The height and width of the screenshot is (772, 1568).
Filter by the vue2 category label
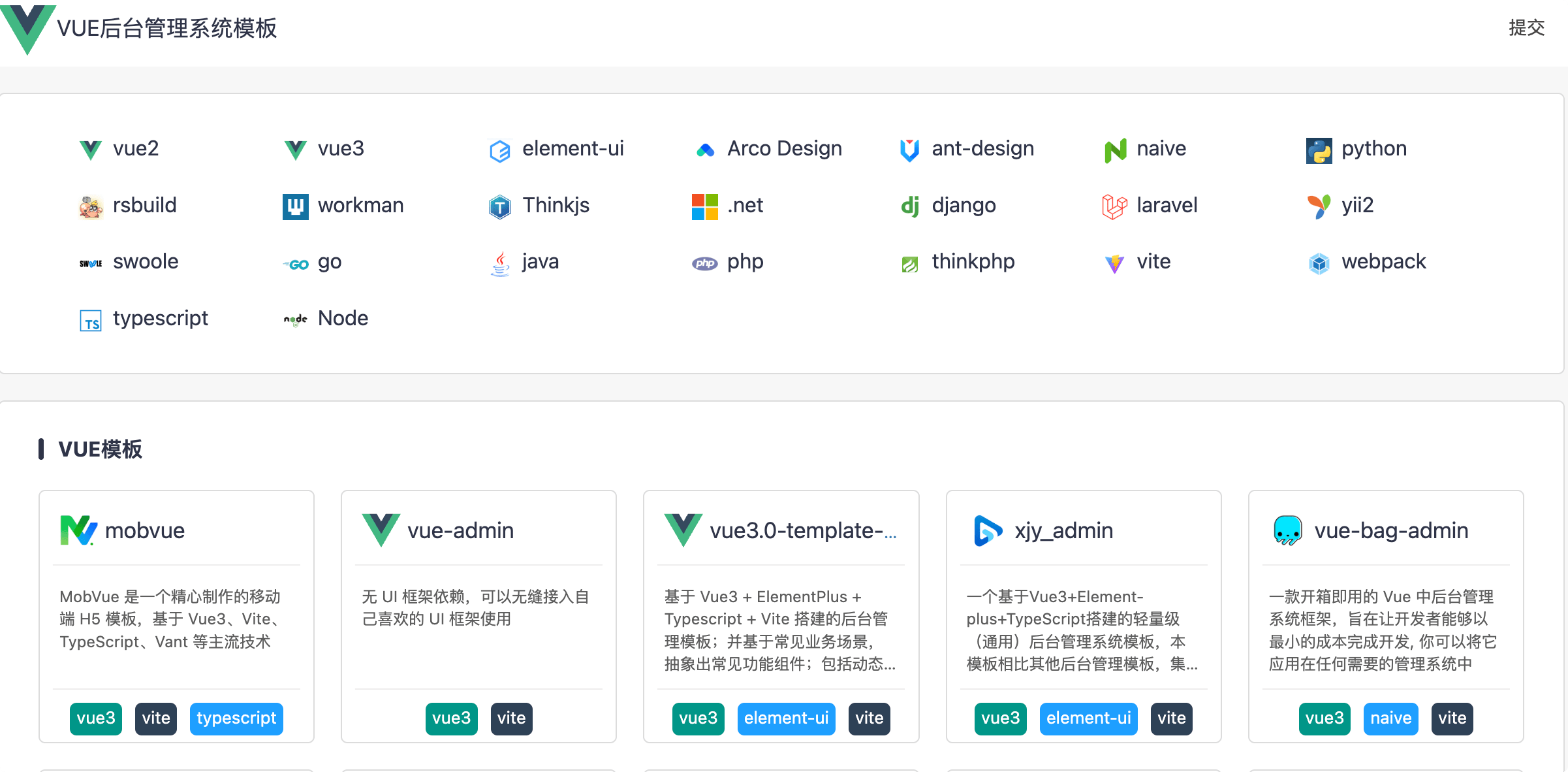point(136,149)
